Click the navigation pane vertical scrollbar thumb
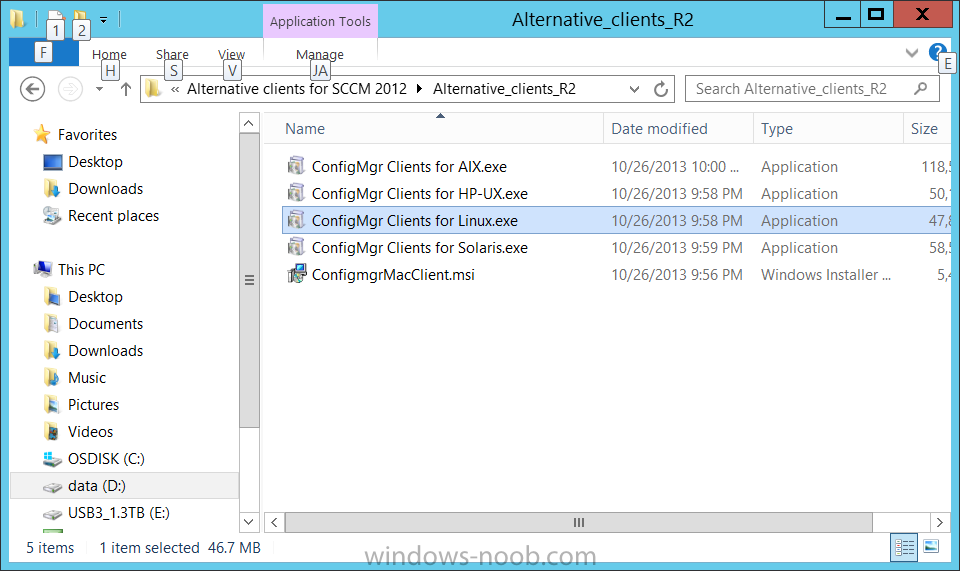This screenshot has height=571, width=960. (249, 280)
